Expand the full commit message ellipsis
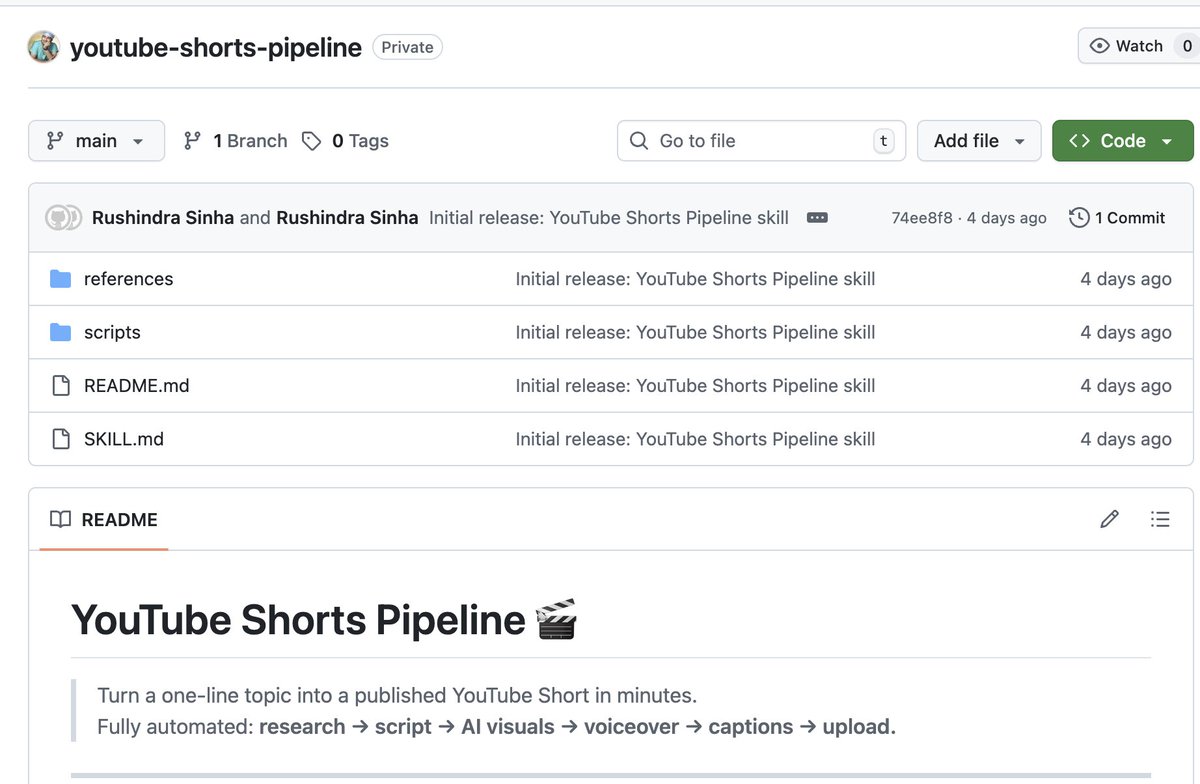The width and height of the screenshot is (1200, 784). (817, 217)
